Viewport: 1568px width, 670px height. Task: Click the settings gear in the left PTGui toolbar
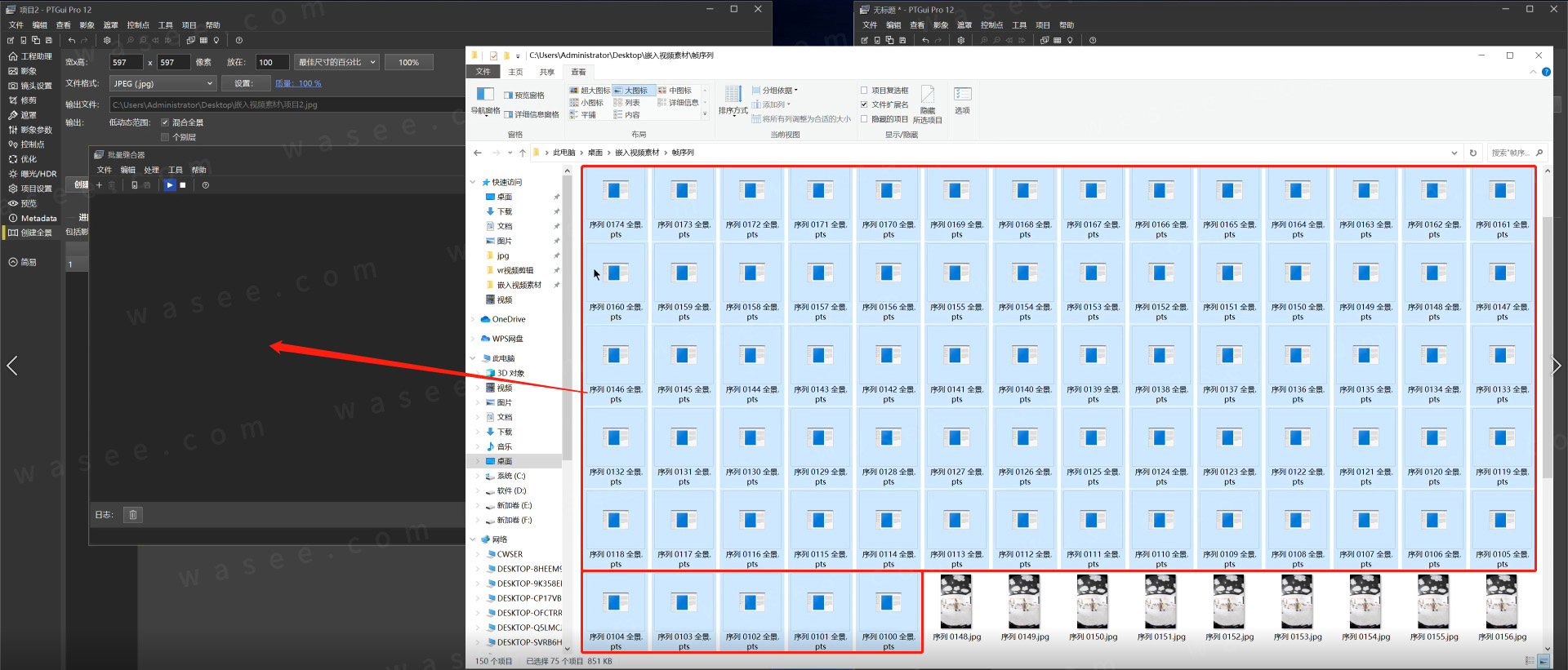pyautogui.click(x=107, y=40)
